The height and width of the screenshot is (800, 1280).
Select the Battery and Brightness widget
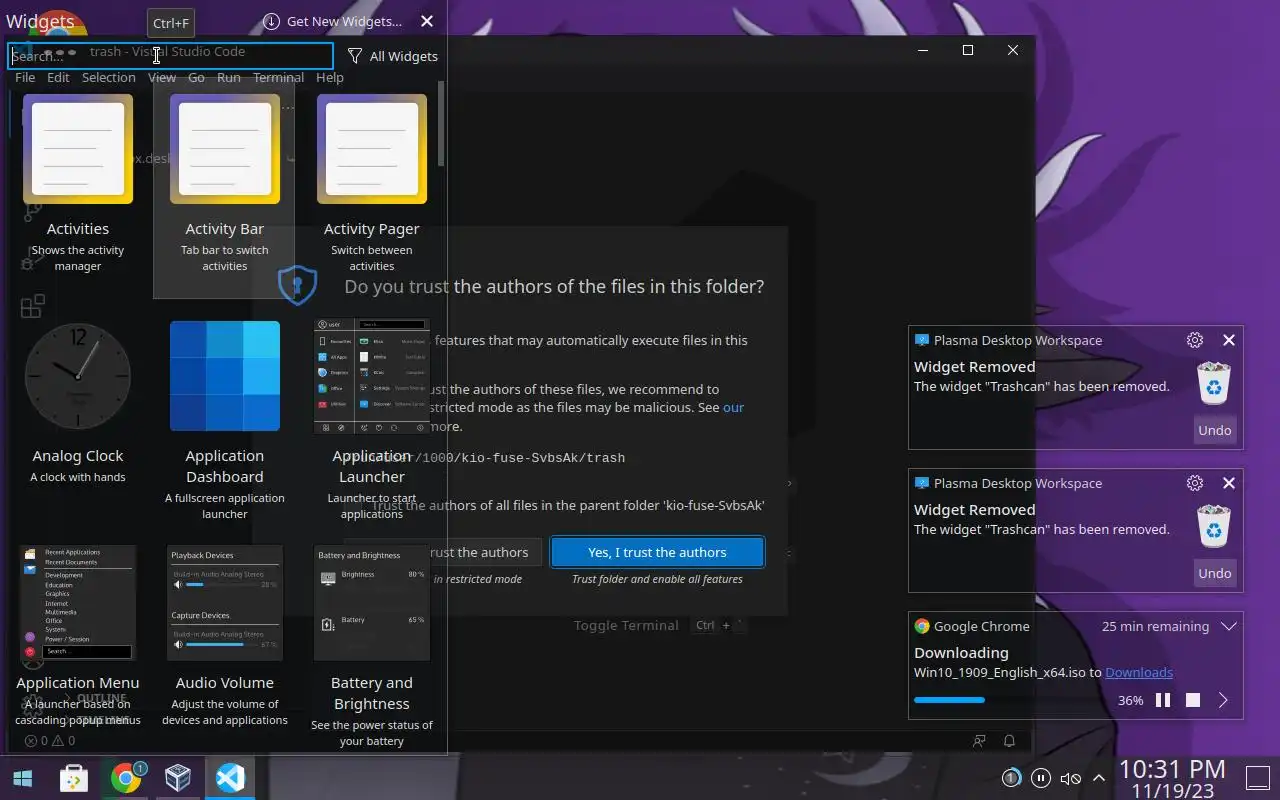click(372, 645)
